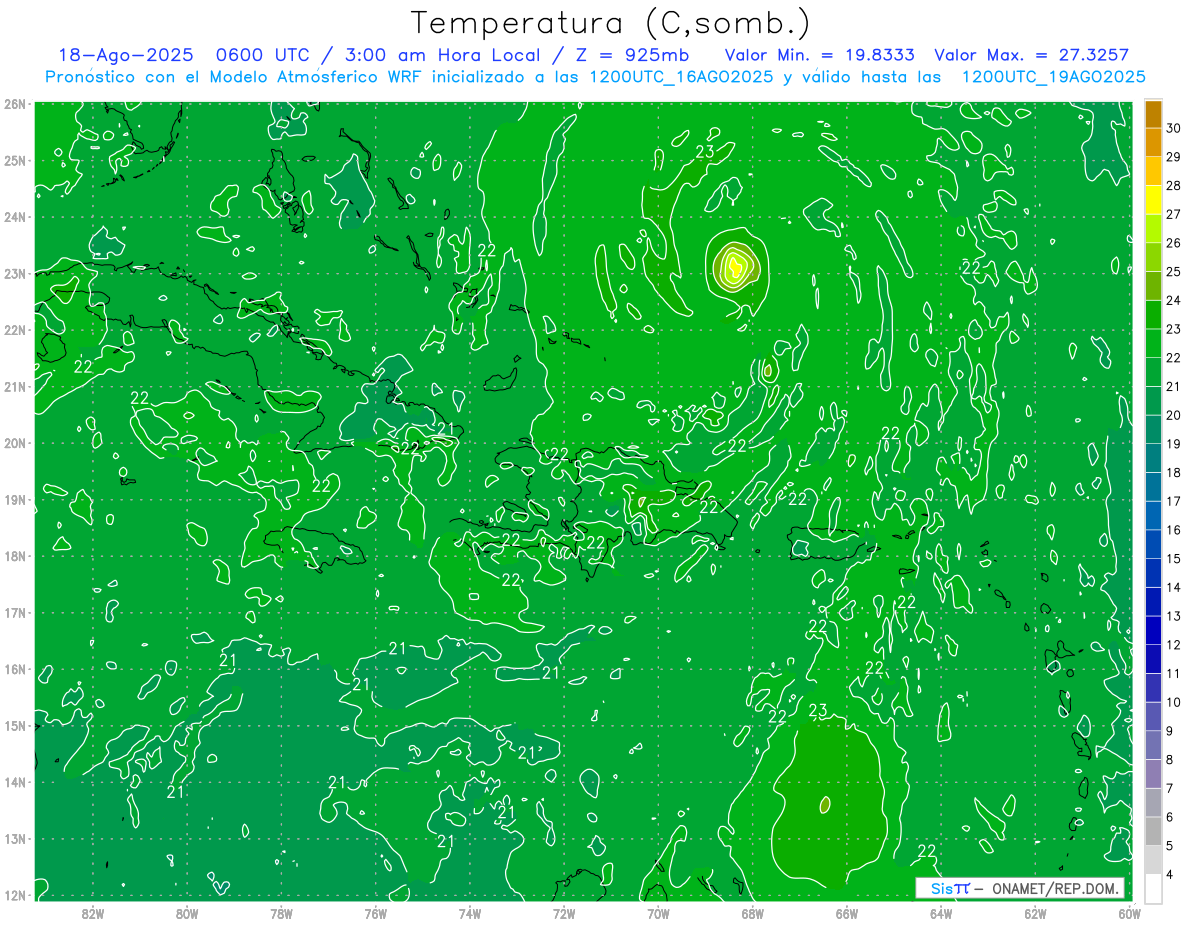
Task: Click the colorbar scale value 18
Action: (1173, 472)
